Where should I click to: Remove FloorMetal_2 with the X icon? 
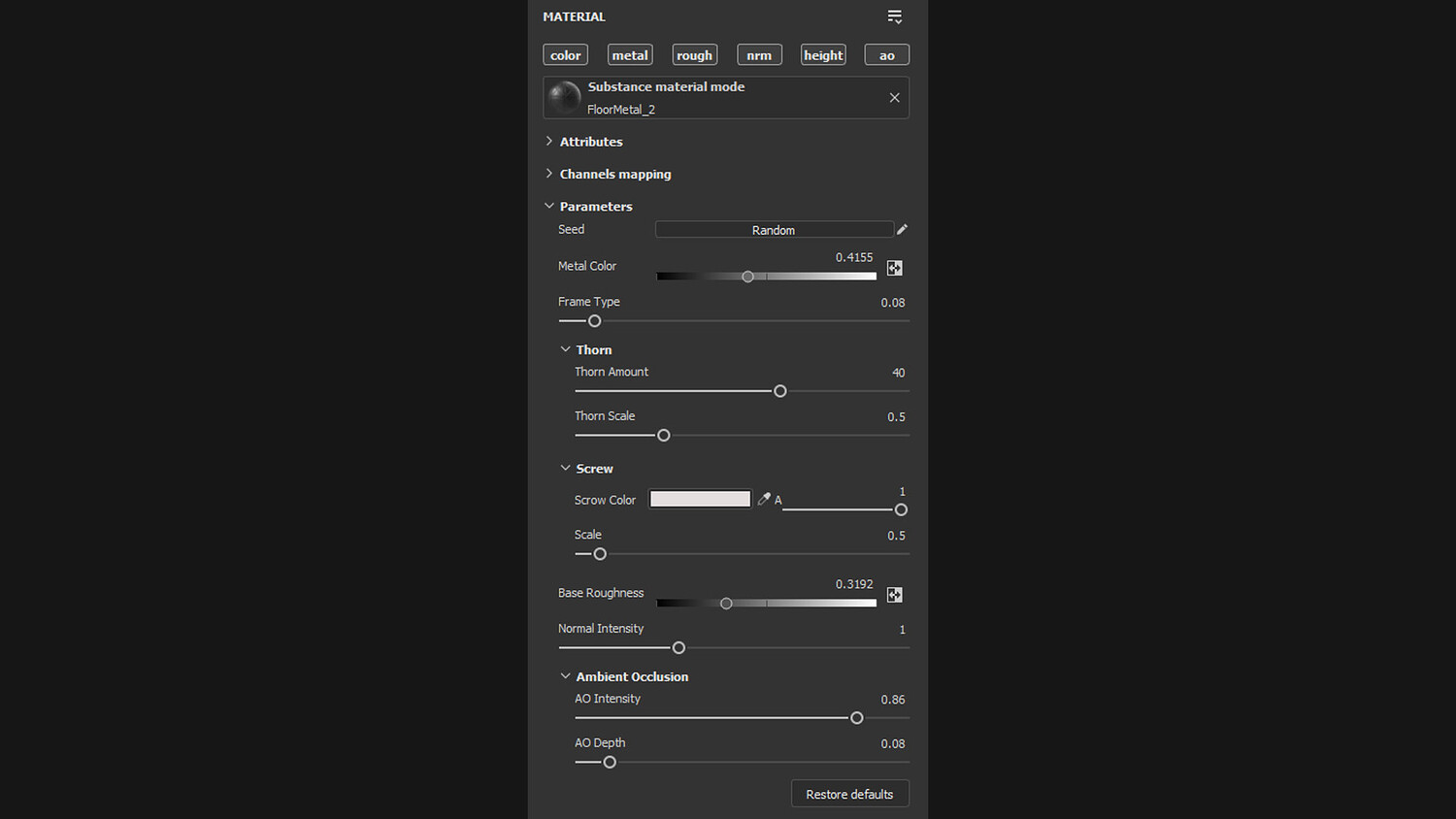click(894, 98)
